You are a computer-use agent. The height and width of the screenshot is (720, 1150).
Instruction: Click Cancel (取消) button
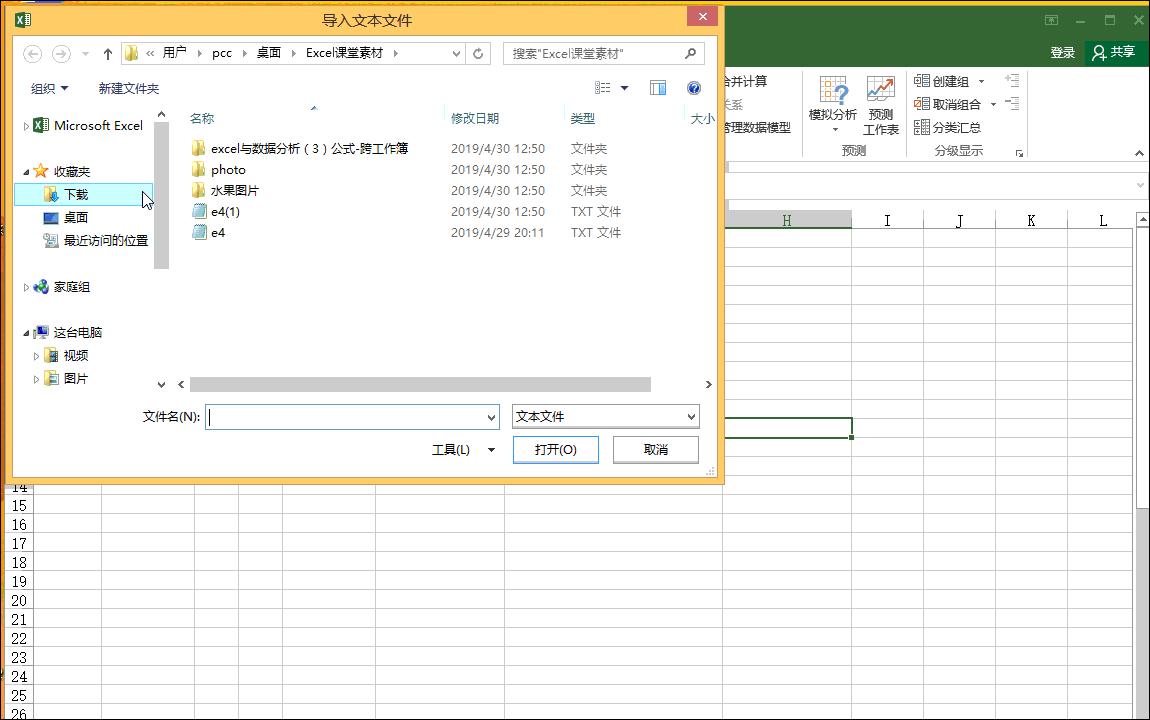[656, 449]
